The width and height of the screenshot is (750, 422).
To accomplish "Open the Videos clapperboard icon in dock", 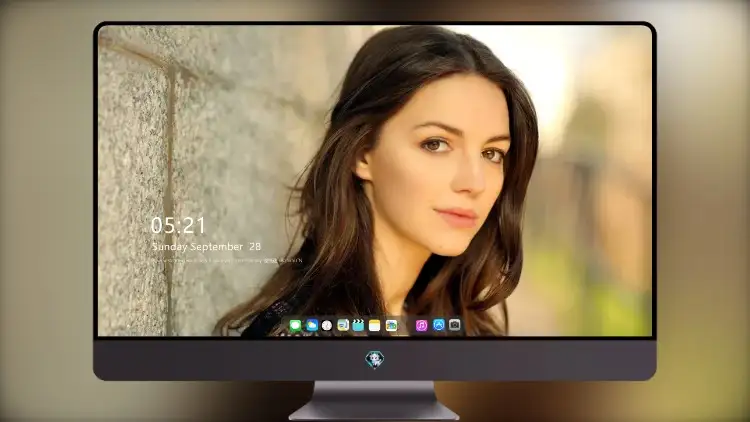I will click(x=358, y=325).
